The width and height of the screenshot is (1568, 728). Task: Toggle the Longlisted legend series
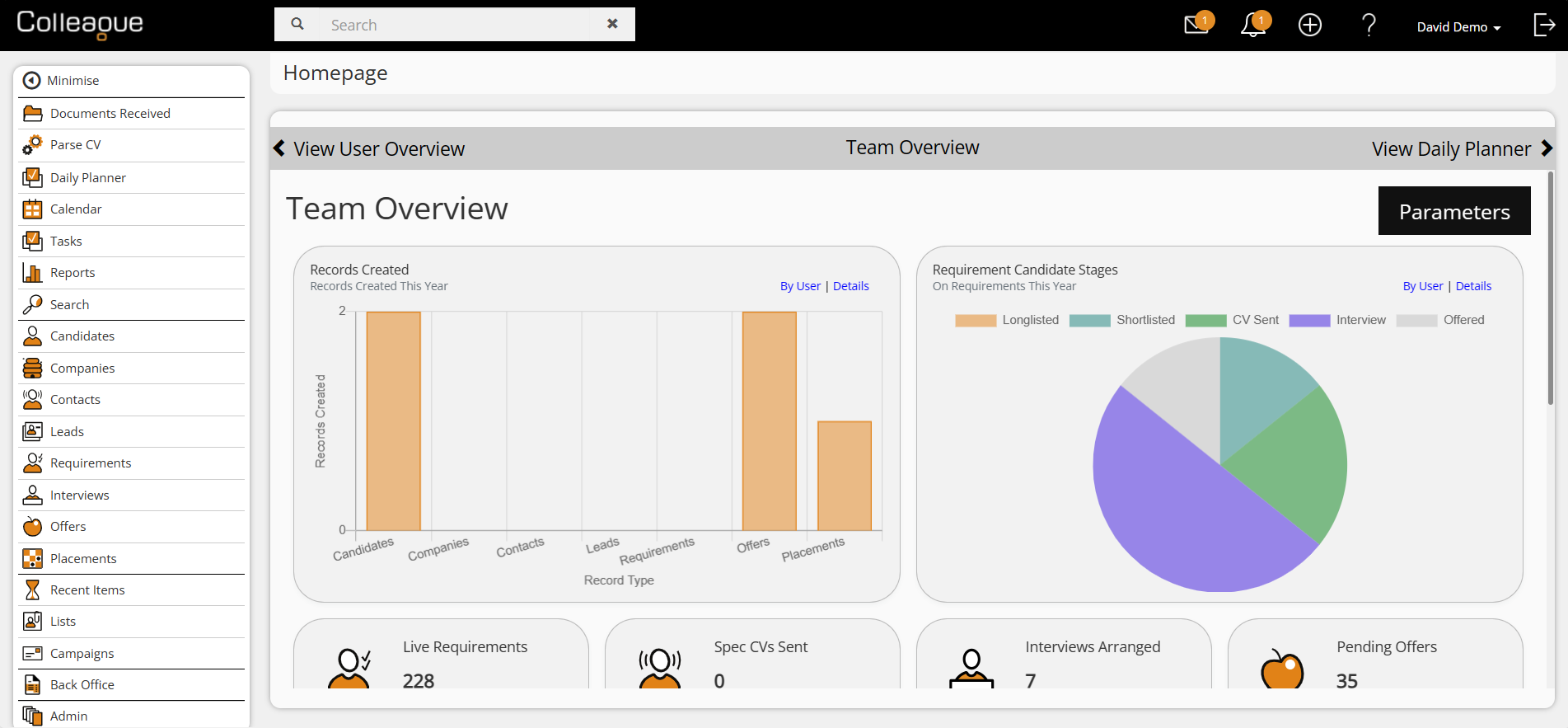pyautogui.click(x=1007, y=320)
